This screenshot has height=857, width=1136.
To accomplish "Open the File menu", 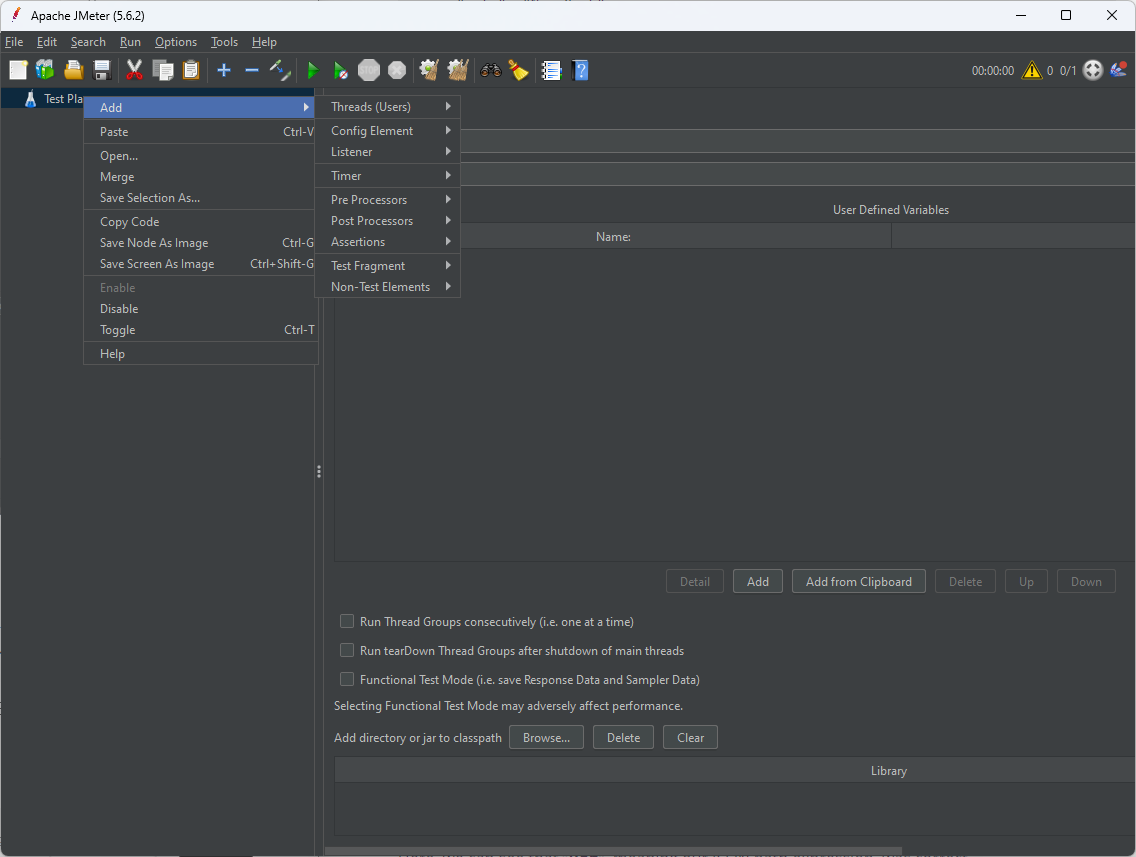I will point(14,42).
